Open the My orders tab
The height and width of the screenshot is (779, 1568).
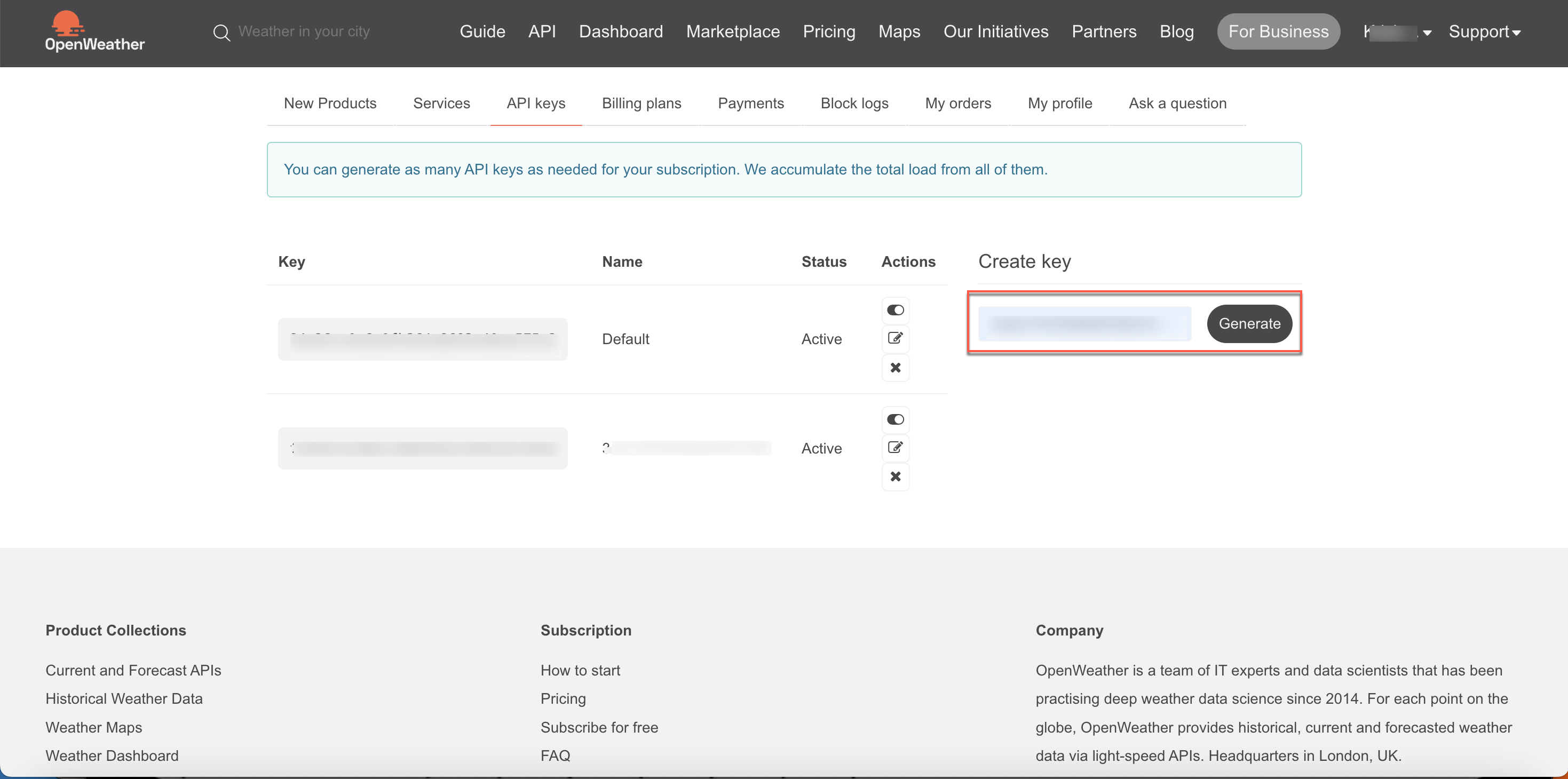pos(958,104)
